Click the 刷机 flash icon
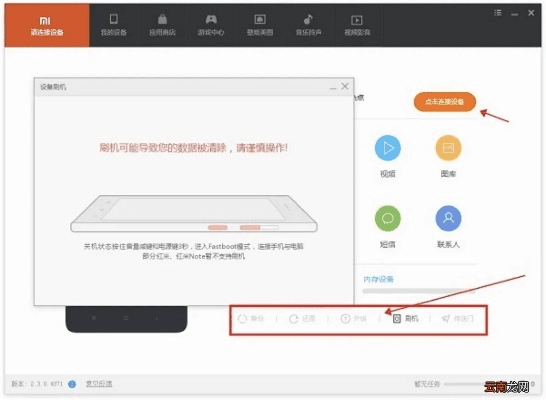This screenshot has height=400, width=546. 397,319
